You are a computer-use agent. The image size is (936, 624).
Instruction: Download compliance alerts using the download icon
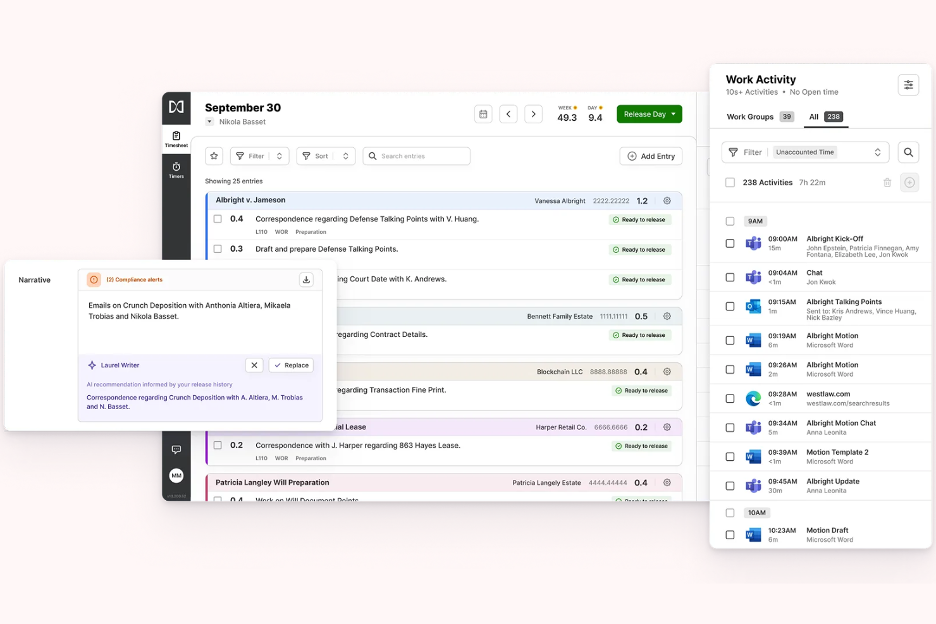308,280
